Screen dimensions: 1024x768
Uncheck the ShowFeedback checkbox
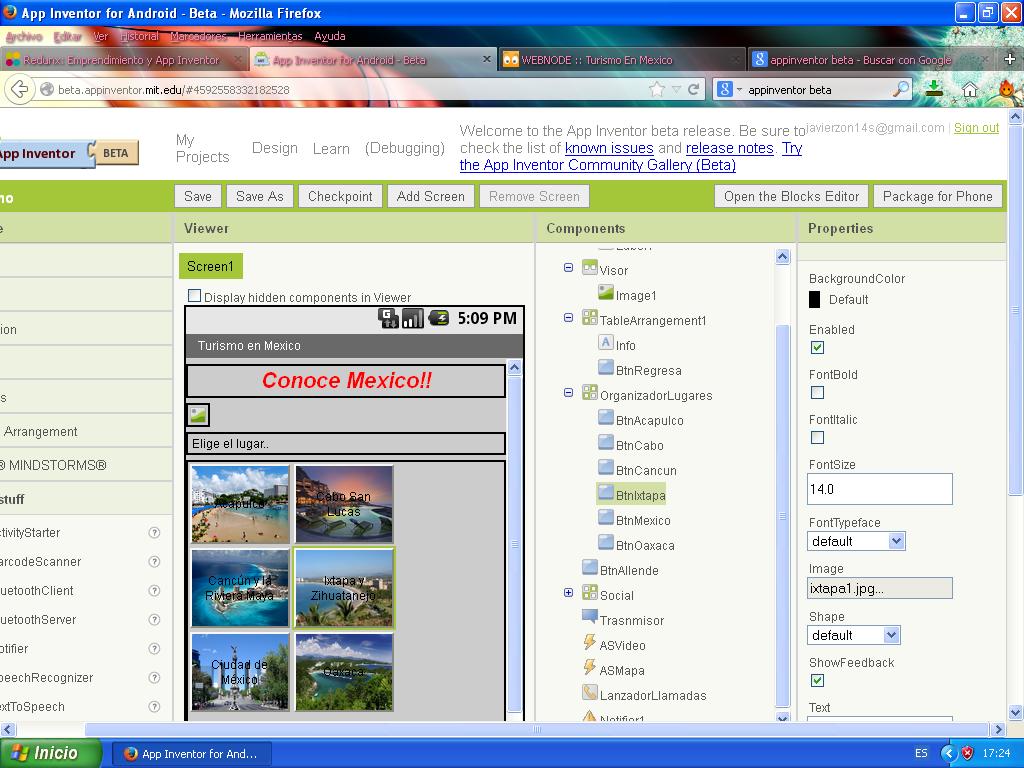pos(817,681)
